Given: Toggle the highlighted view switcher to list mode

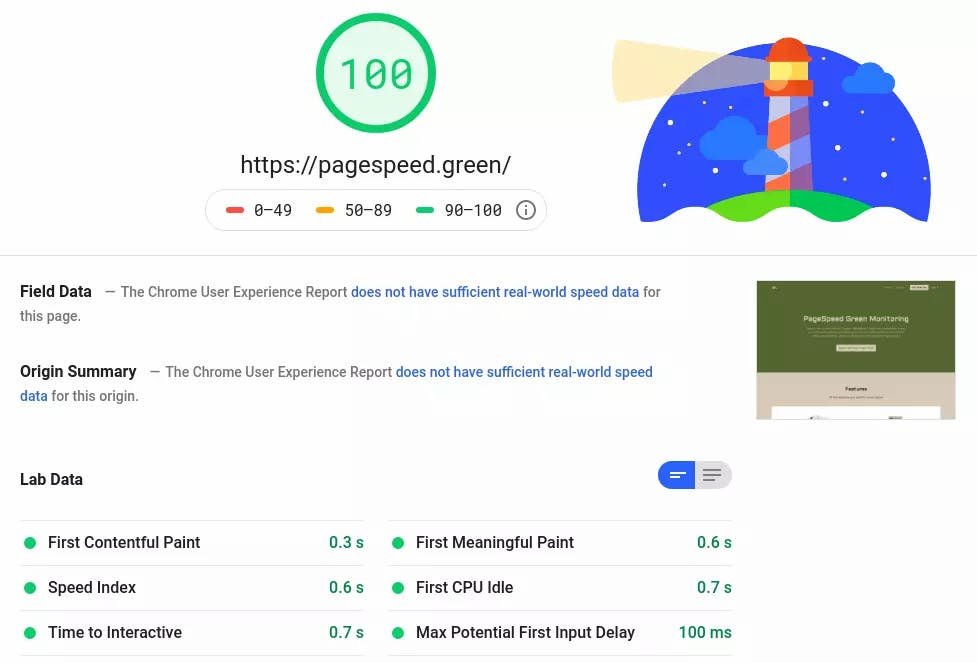Looking at the screenshot, I should 712,475.
